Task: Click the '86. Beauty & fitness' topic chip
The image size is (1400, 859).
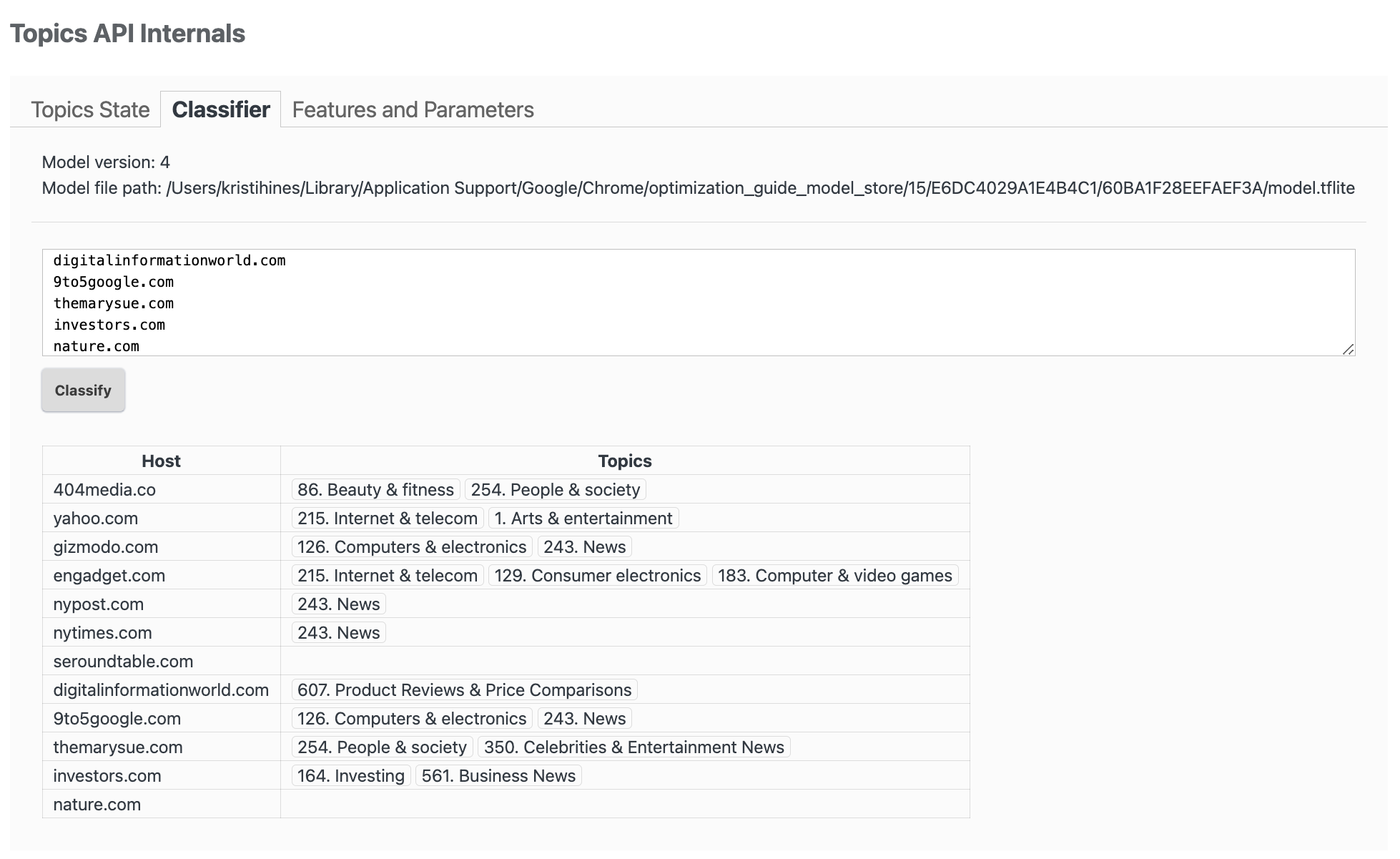Action: tap(375, 489)
